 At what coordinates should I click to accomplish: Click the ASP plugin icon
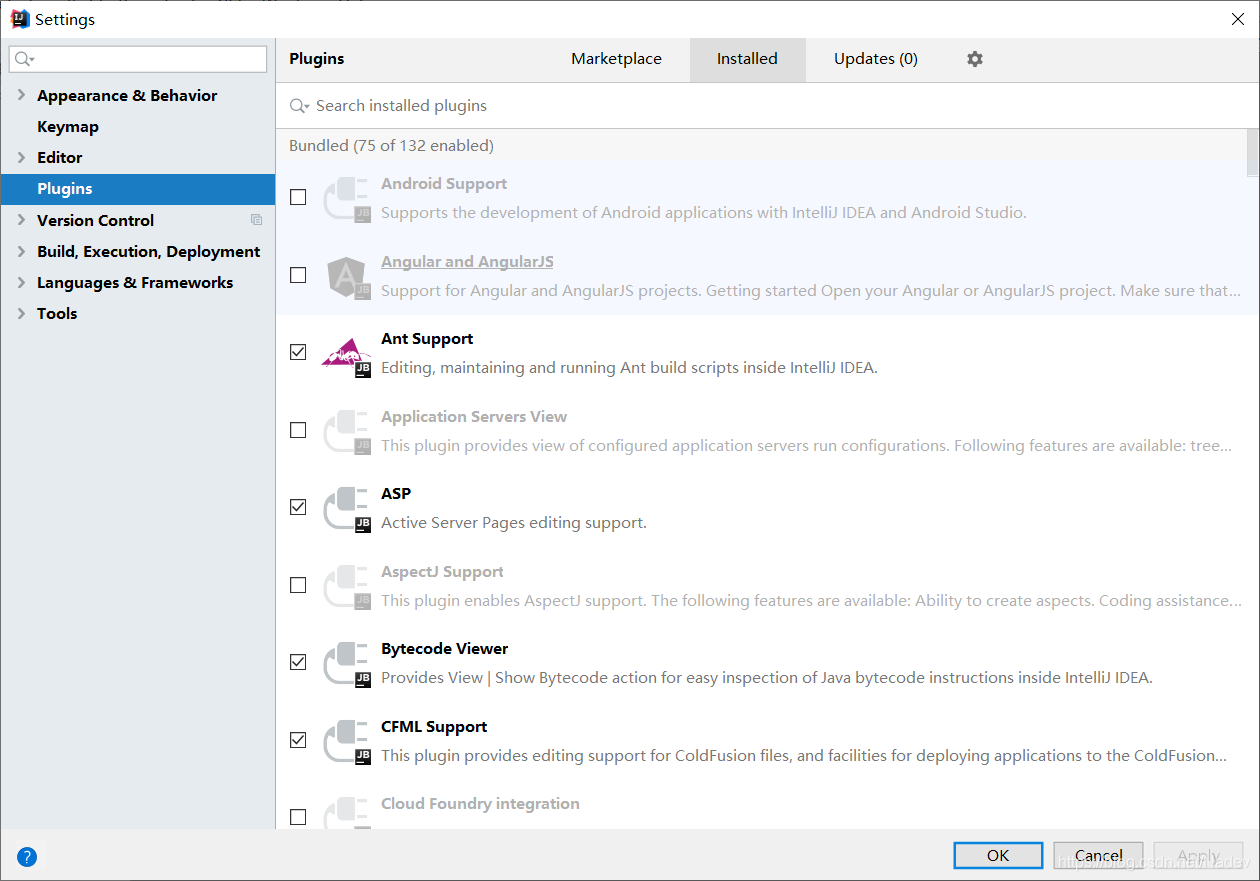[x=347, y=508]
